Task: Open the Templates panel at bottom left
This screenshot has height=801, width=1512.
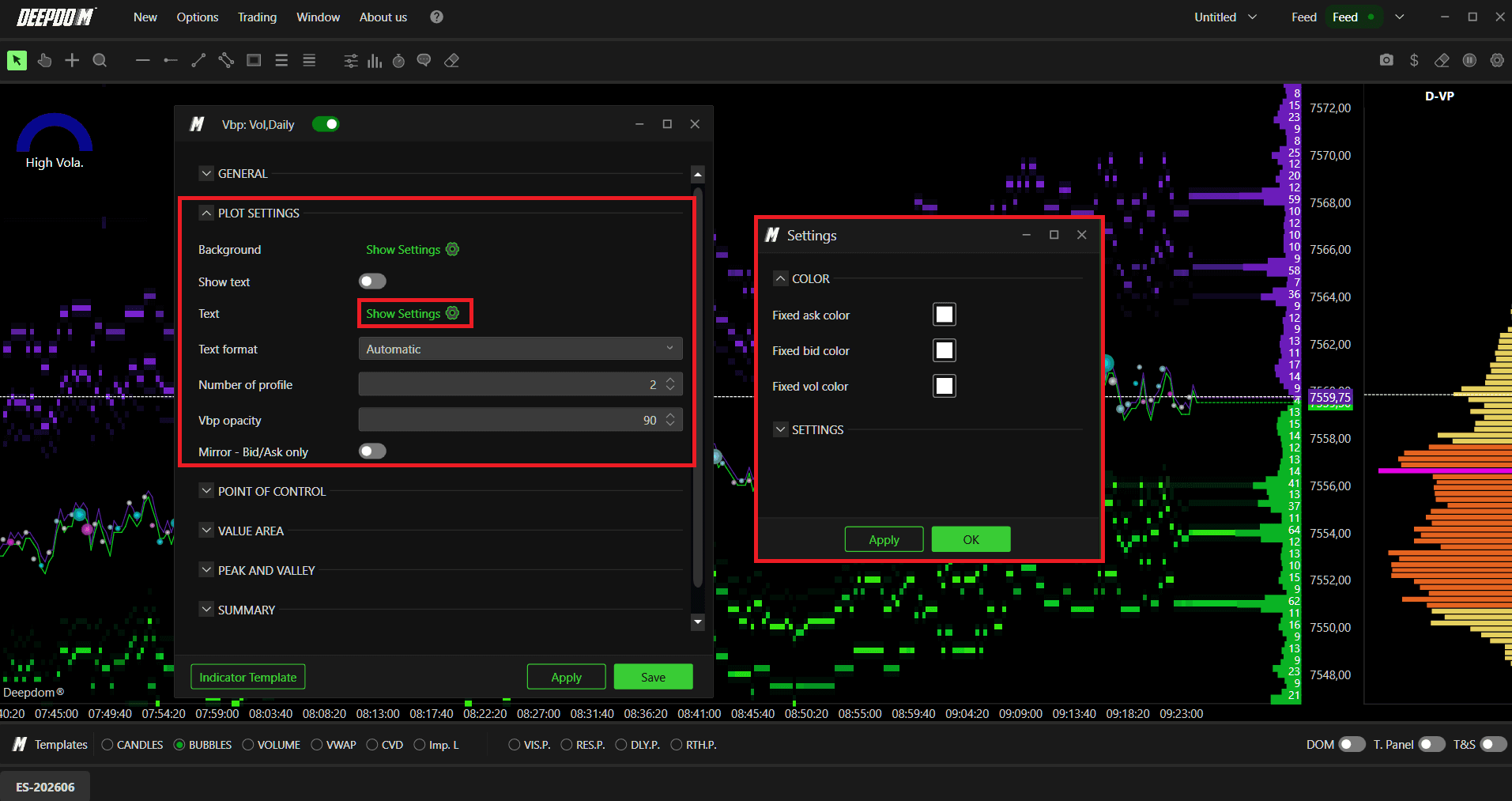Action: click(51, 744)
